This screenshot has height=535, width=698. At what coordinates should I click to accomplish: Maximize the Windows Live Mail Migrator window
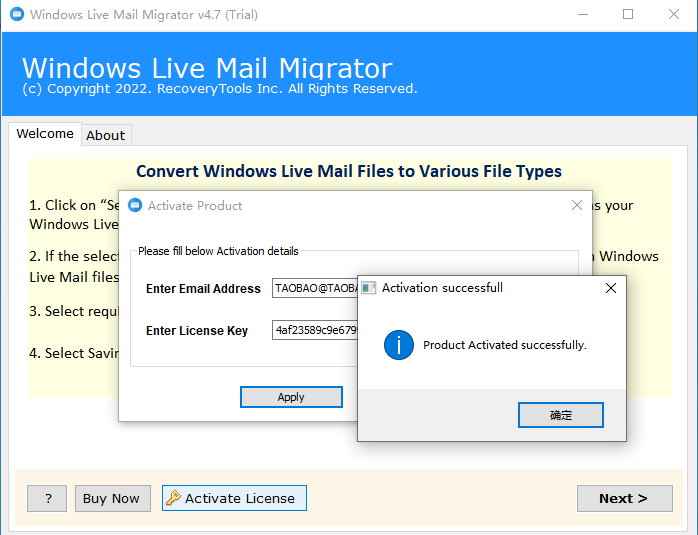628,14
